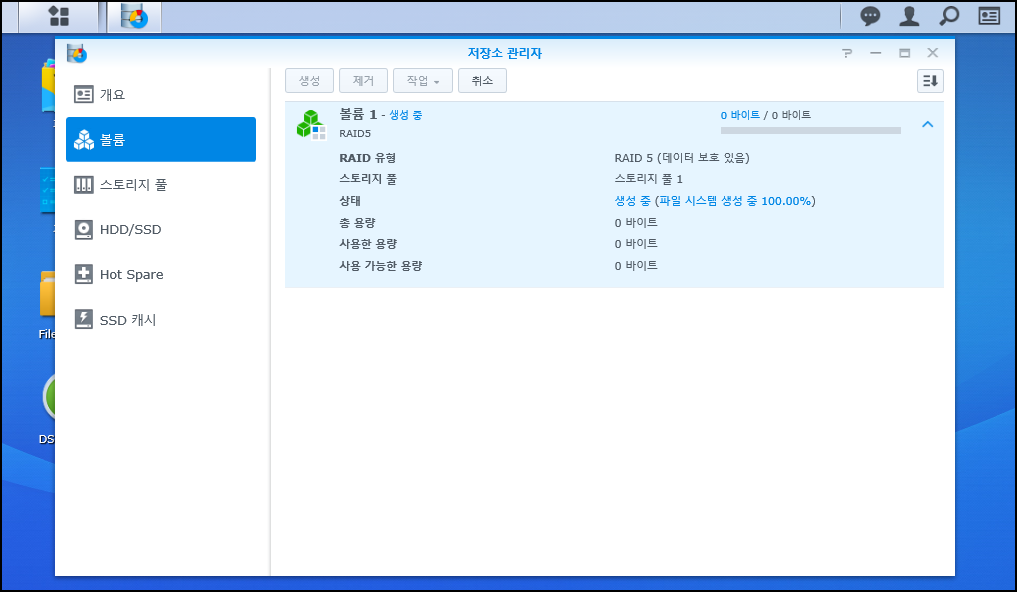Click the 총 용량 label
Screen dimensions: 1017x592
(x=357, y=222)
